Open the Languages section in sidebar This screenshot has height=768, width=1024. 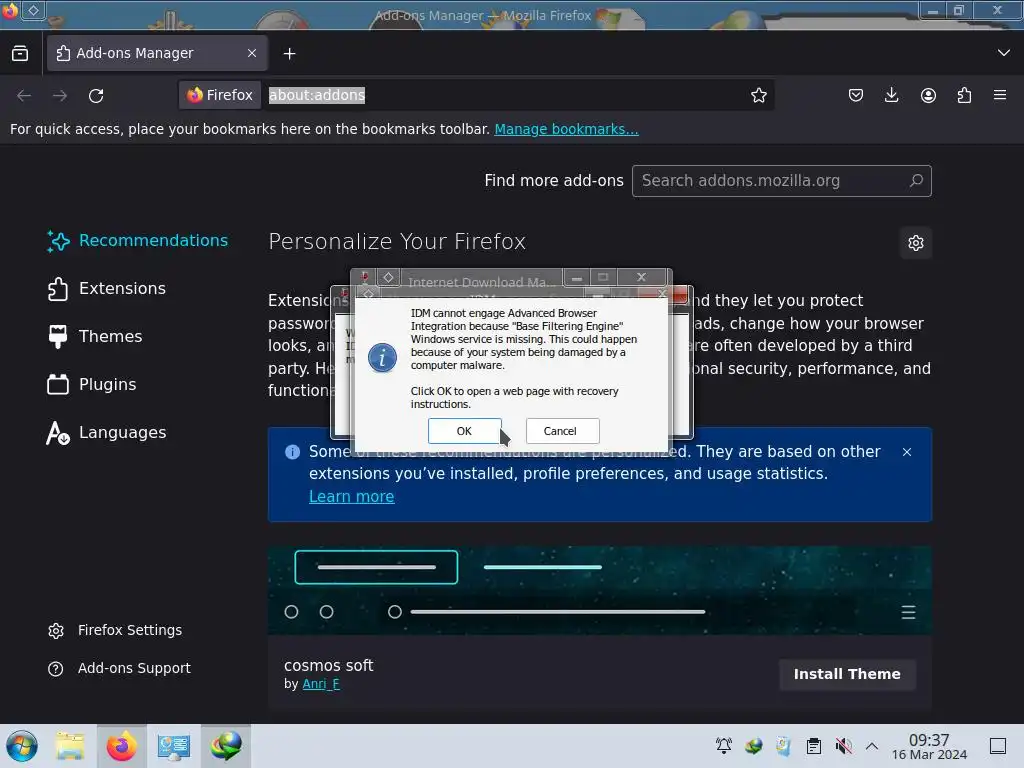click(x=107, y=432)
